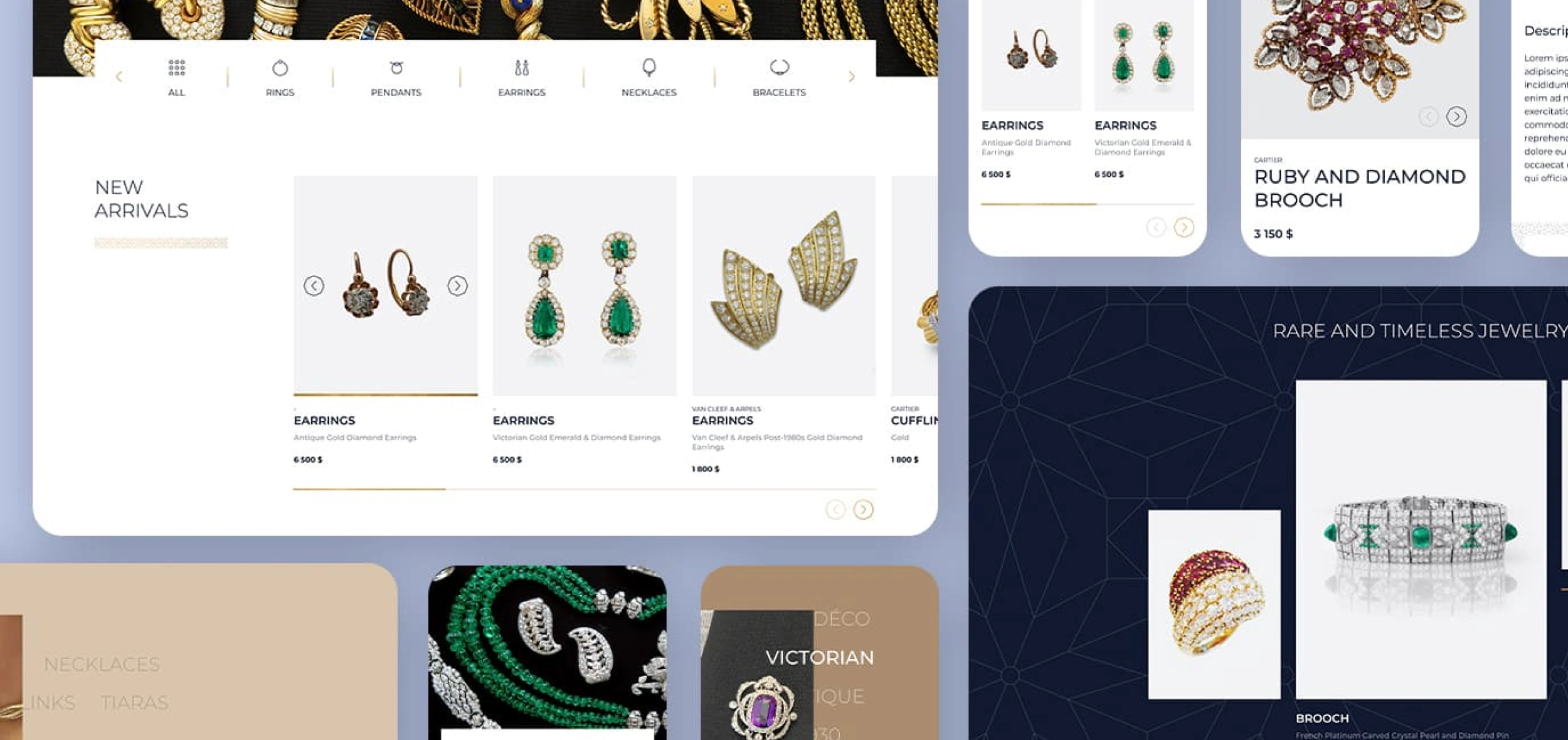The width and height of the screenshot is (1568, 740).
Task: Click the New Arrivals carousel progress bar
Action: 584,489
